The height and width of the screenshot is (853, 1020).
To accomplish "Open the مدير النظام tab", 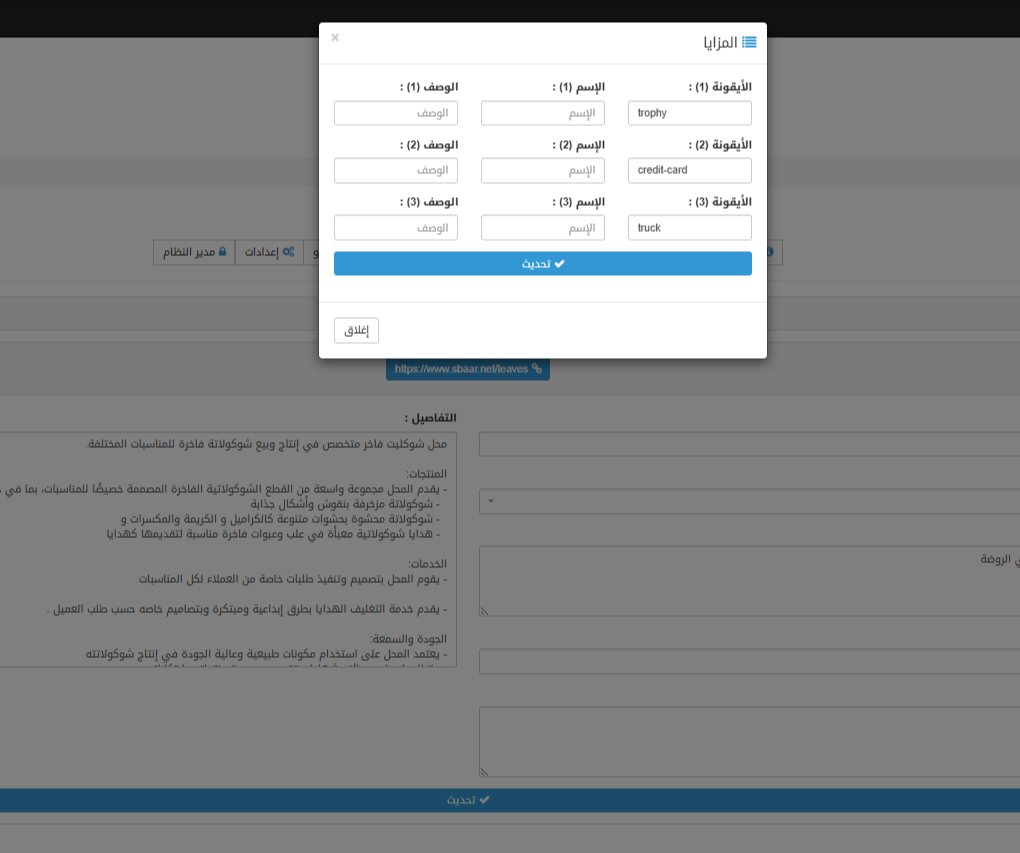I will (x=194, y=252).
